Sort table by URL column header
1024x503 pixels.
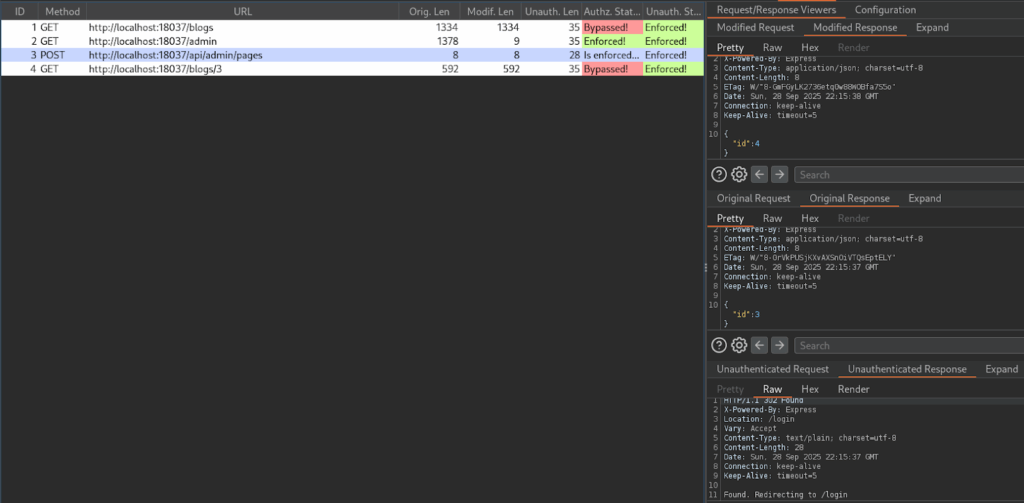point(242,11)
